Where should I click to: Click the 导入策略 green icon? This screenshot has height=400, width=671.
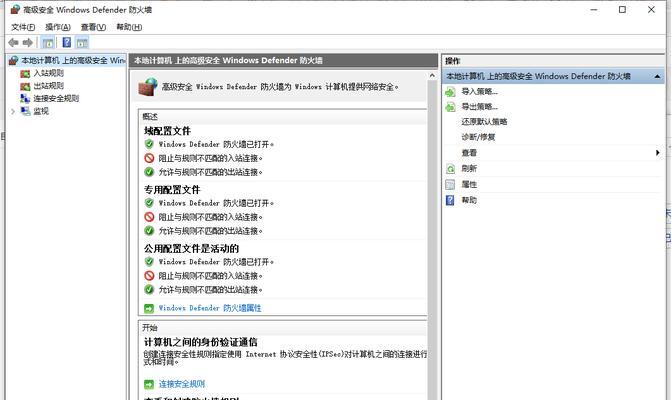coord(450,92)
